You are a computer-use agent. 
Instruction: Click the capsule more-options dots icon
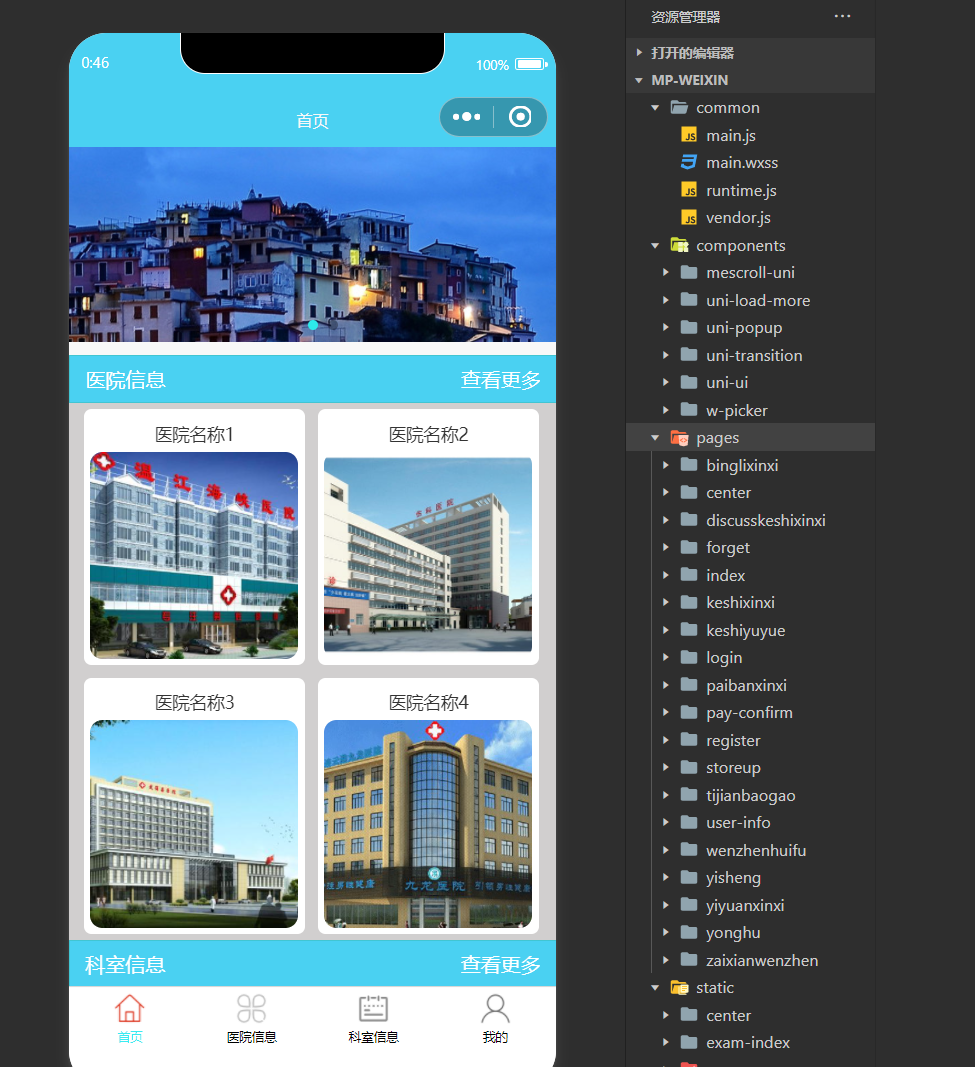click(x=466, y=117)
